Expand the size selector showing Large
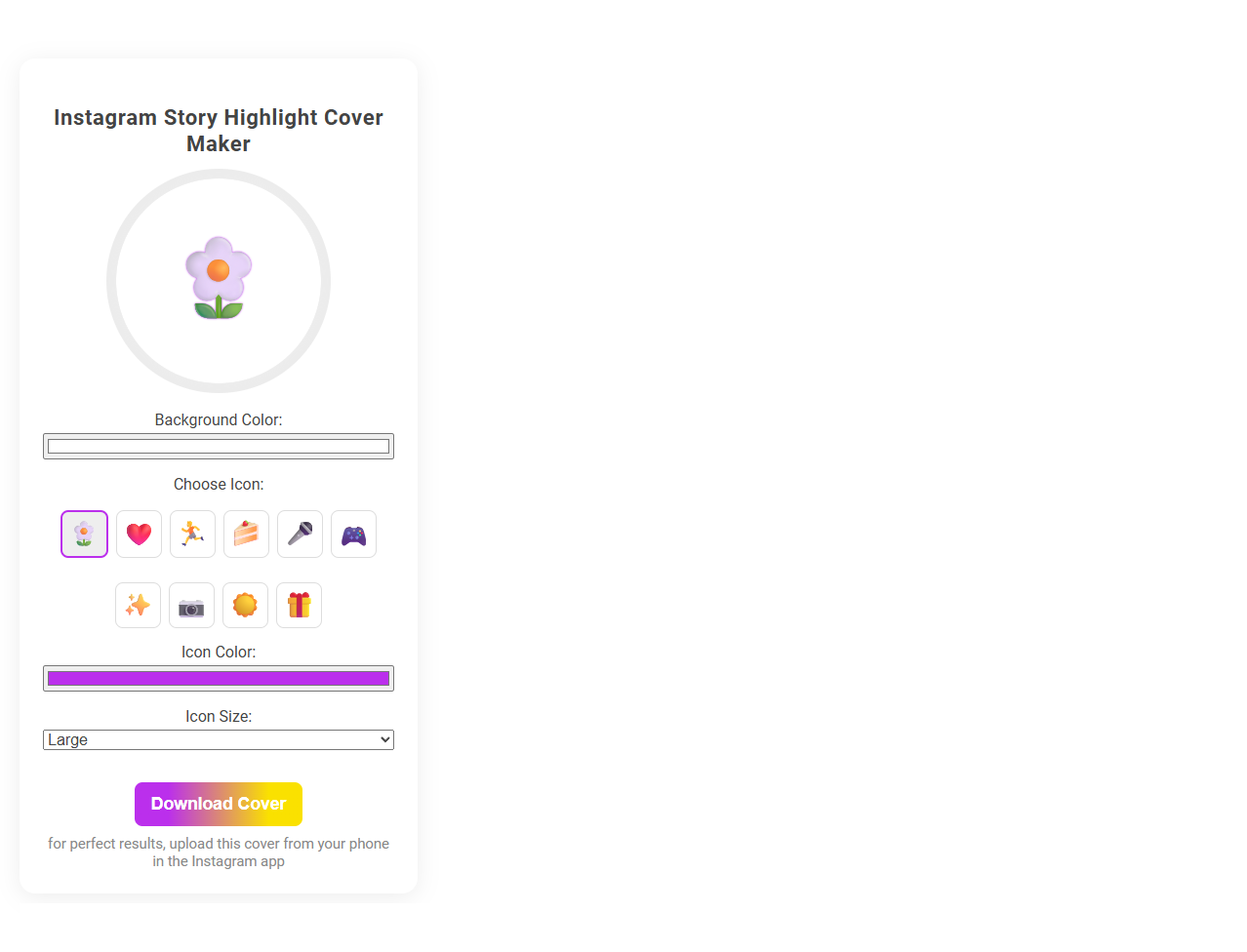Image resolution: width=1247 pixels, height=952 pixels. click(x=218, y=739)
